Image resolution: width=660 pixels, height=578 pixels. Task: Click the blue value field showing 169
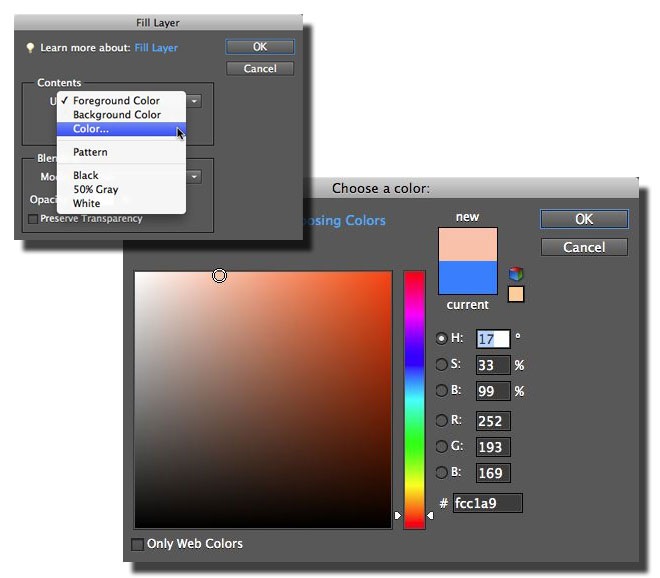(493, 473)
